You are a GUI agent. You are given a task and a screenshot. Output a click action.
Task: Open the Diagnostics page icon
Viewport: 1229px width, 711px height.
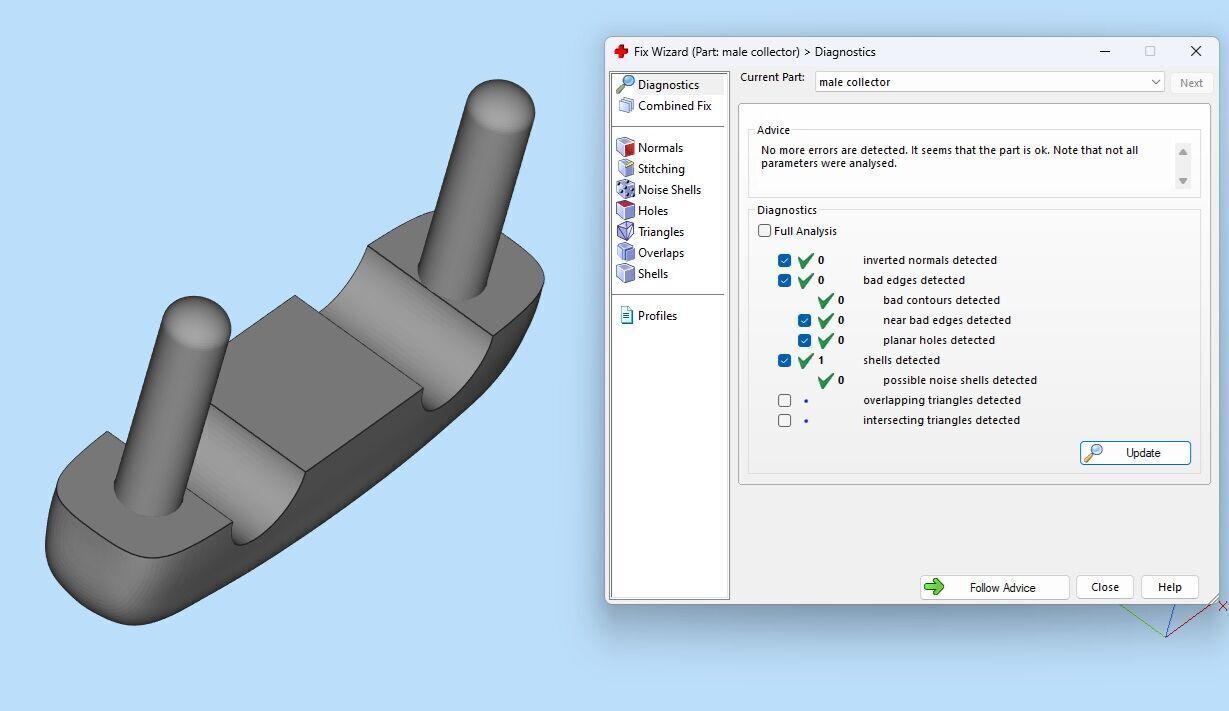[626, 84]
